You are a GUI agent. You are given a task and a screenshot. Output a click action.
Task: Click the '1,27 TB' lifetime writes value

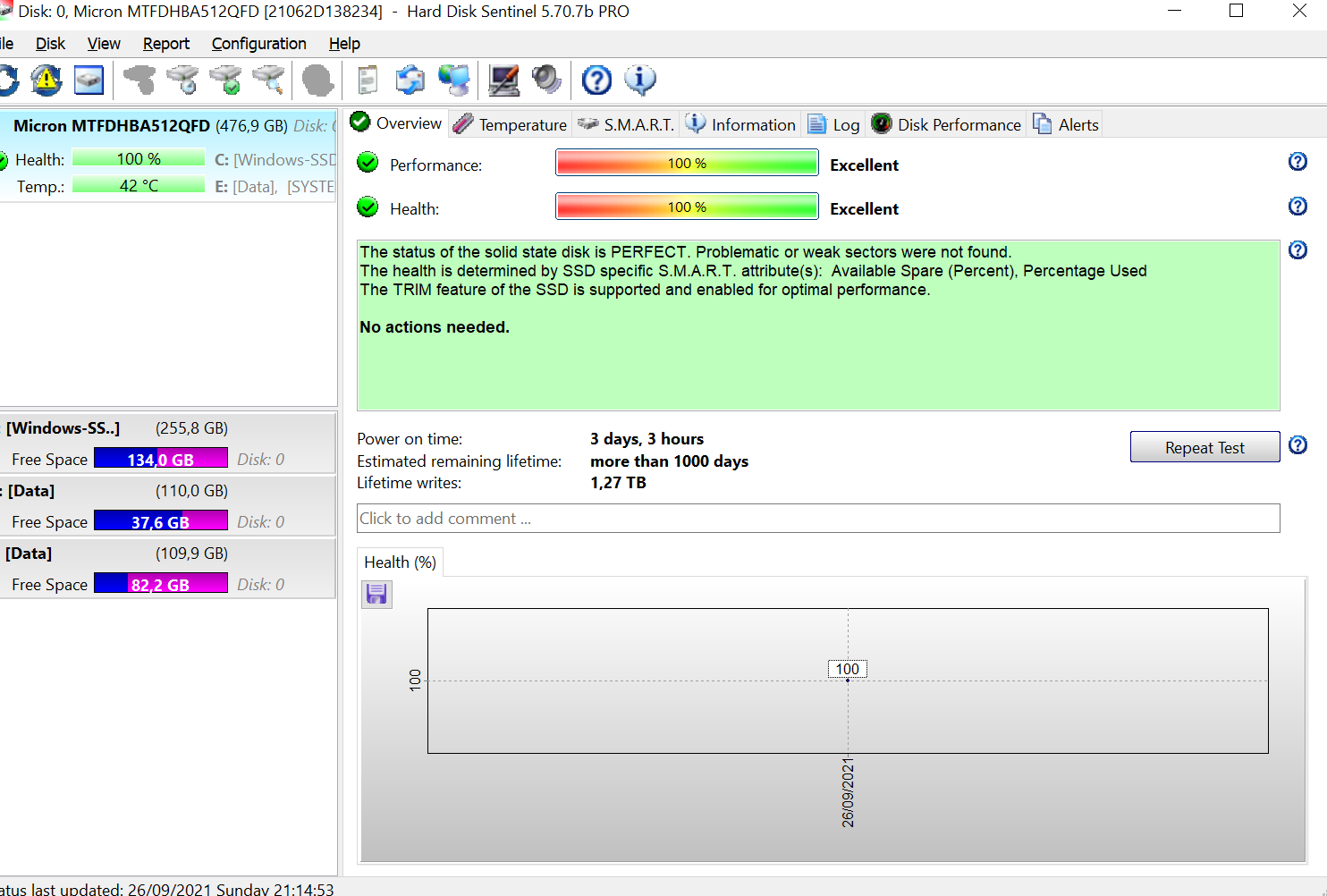[618, 483]
